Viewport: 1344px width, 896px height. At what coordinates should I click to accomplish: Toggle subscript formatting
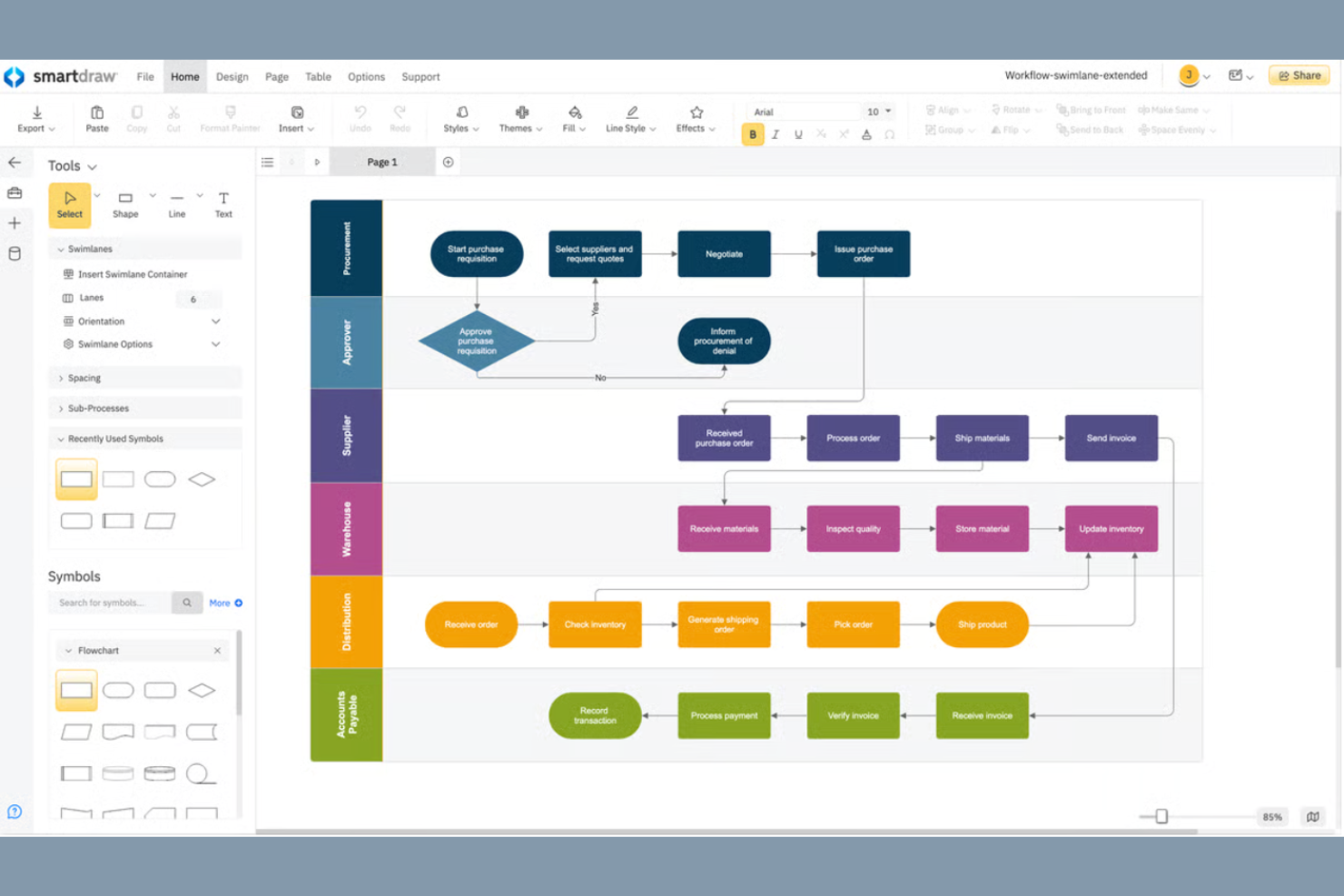821,134
